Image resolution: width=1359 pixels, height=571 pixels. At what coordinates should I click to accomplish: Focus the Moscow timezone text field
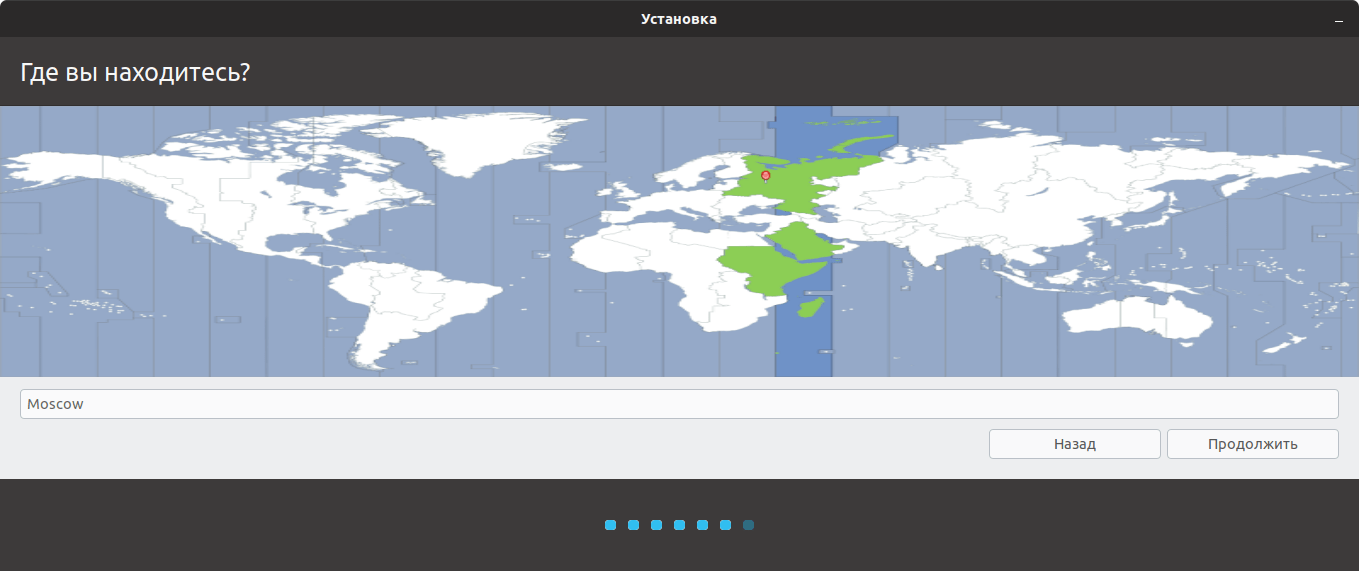[679, 404]
